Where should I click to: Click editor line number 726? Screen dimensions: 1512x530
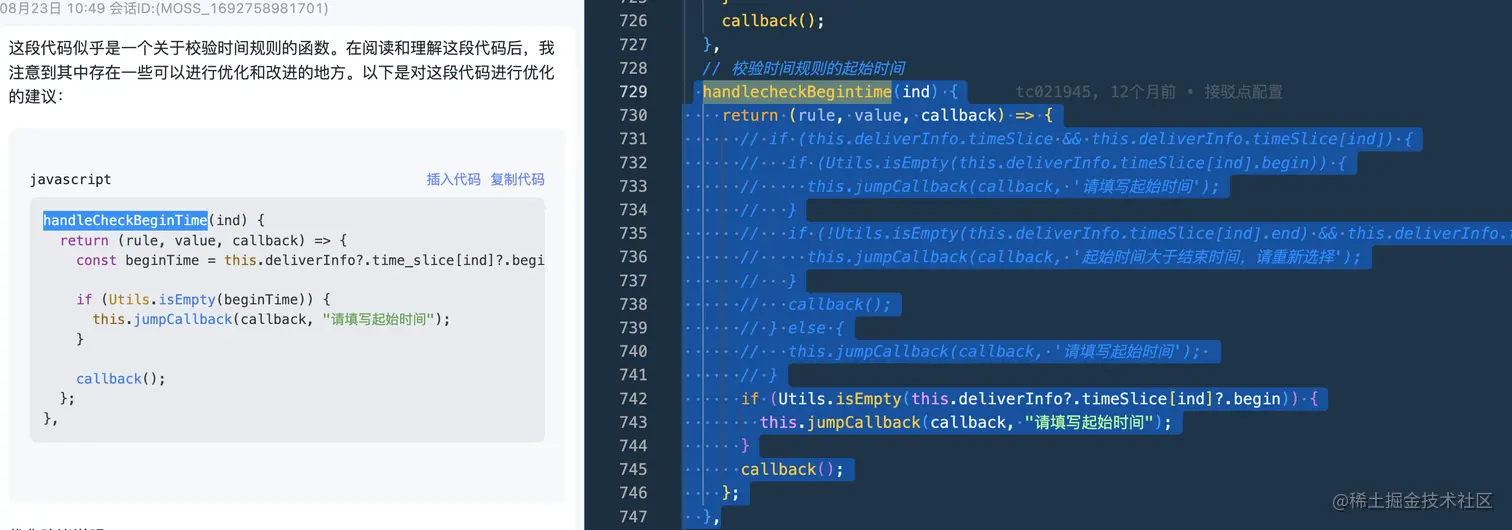point(634,21)
